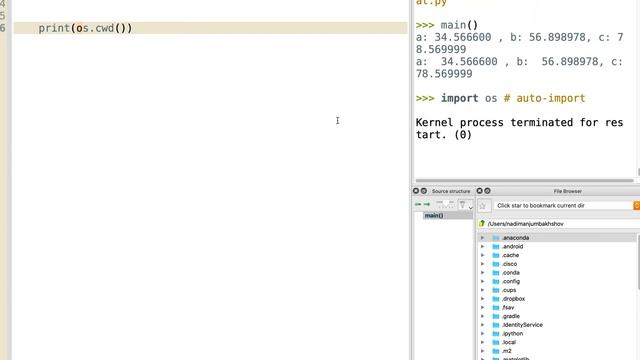Expand the .cups folder
The image size is (640, 360).
point(482,290)
